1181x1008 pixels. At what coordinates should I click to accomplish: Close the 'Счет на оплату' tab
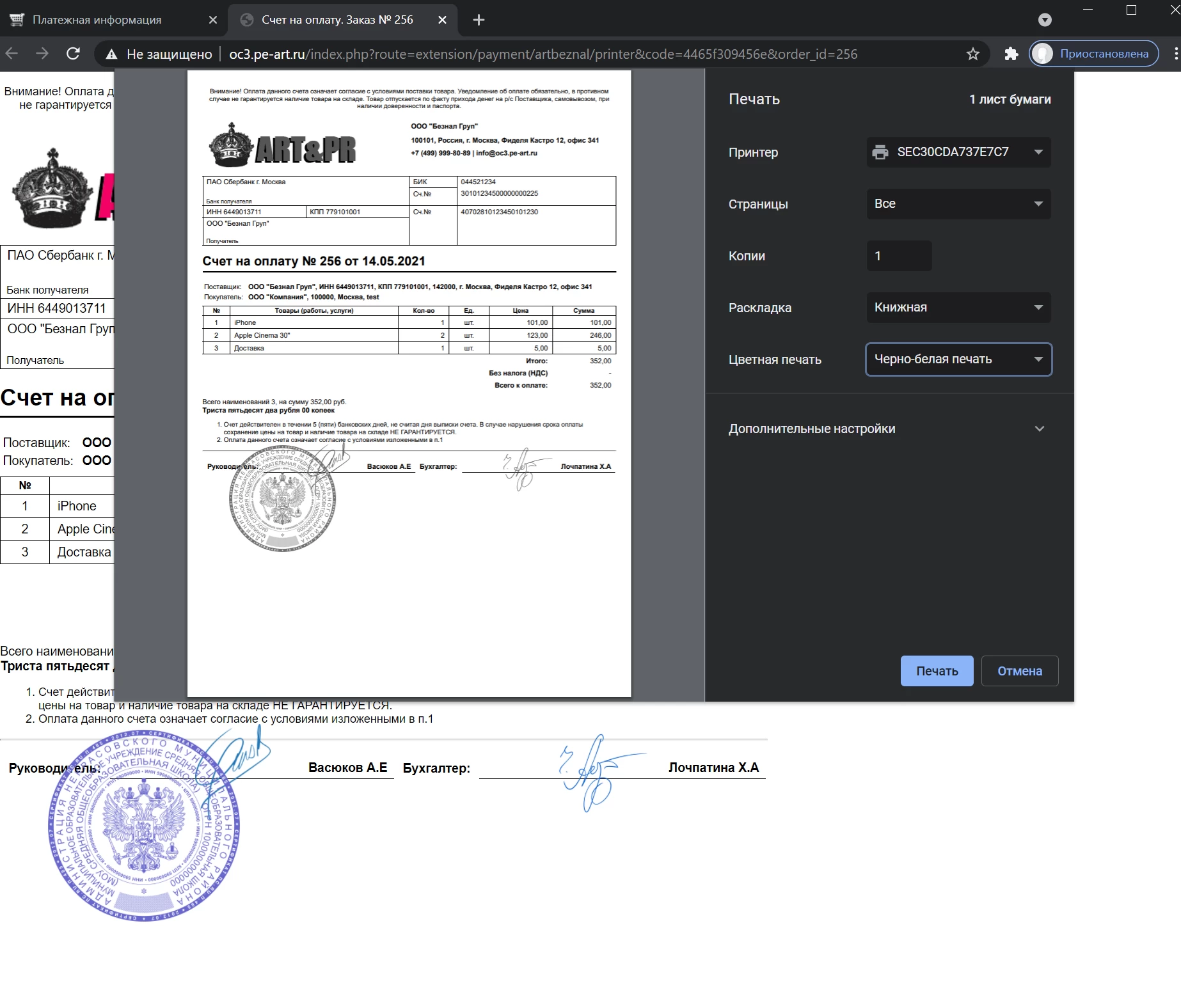[x=442, y=20]
